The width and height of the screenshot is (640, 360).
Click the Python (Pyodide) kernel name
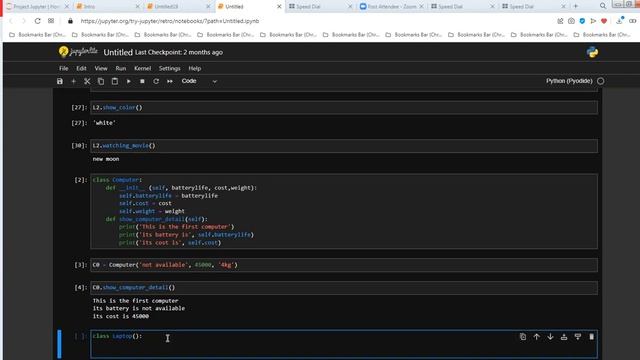click(x=569, y=81)
